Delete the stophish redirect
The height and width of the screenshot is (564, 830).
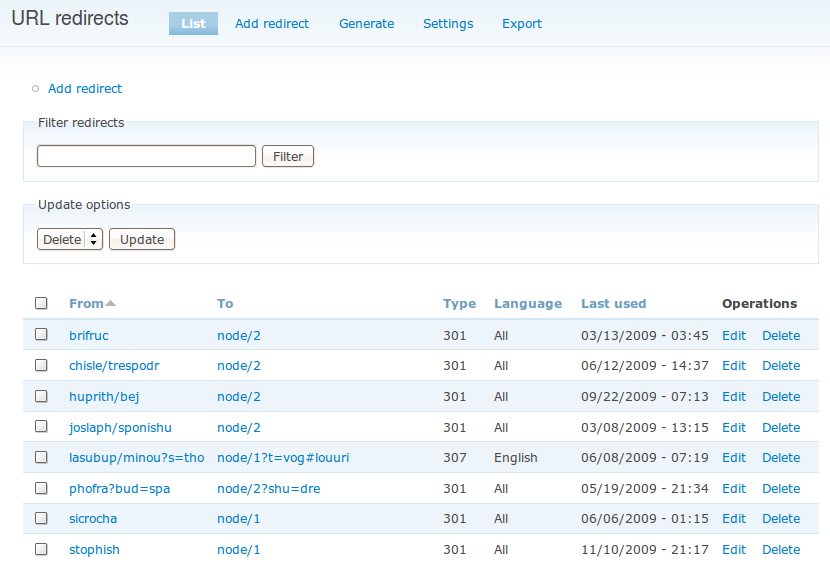pyautogui.click(x=781, y=550)
